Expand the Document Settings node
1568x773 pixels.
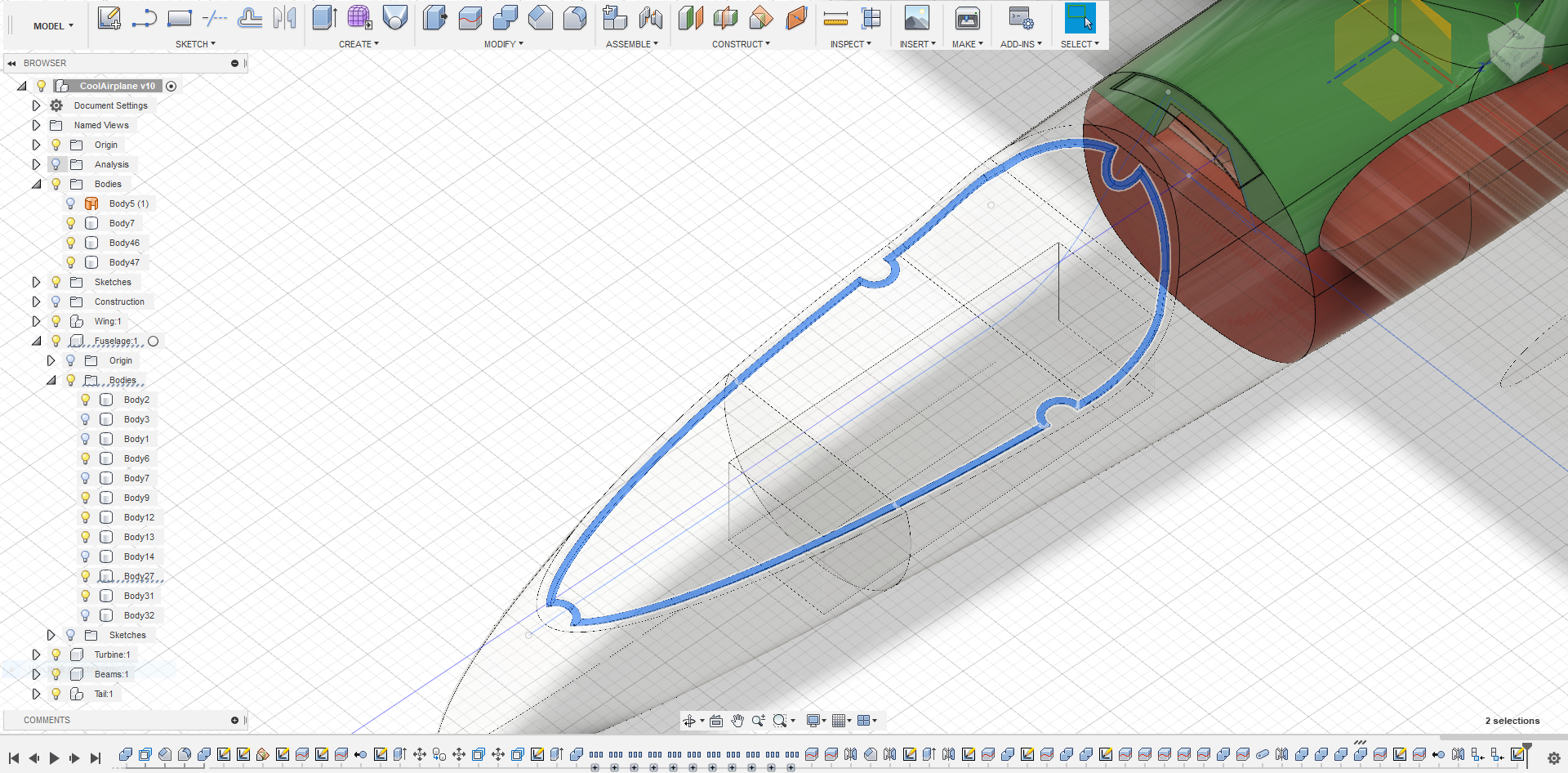click(36, 105)
